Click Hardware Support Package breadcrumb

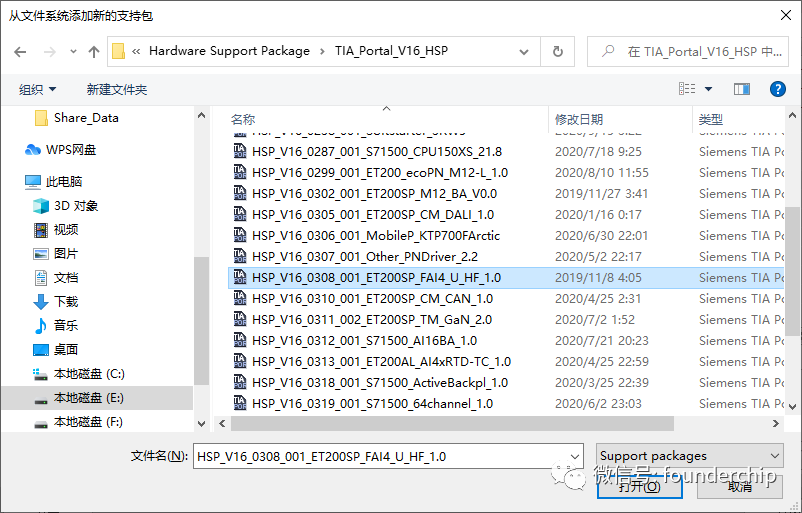(x=229, y=51)
